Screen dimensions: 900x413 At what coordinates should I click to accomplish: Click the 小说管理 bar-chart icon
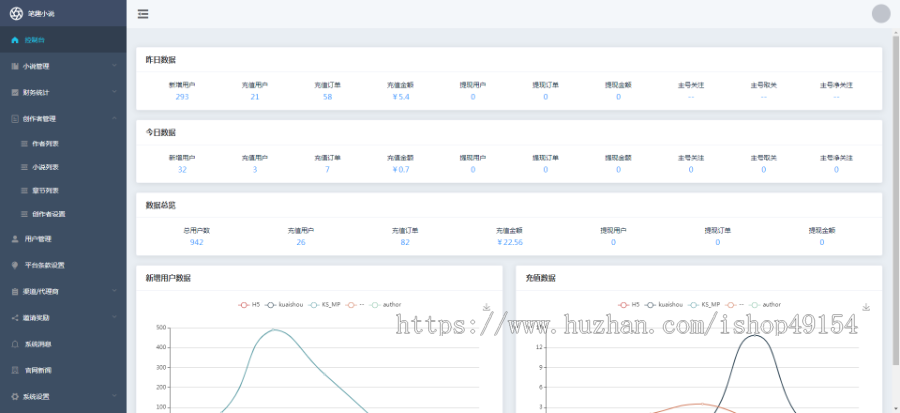click(15, 66)
